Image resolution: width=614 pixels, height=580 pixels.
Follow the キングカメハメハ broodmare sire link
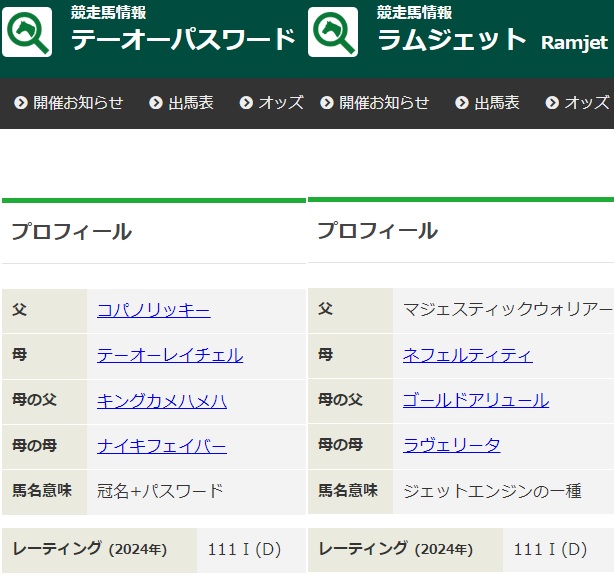pyautogui.click(x=161, y=400)
